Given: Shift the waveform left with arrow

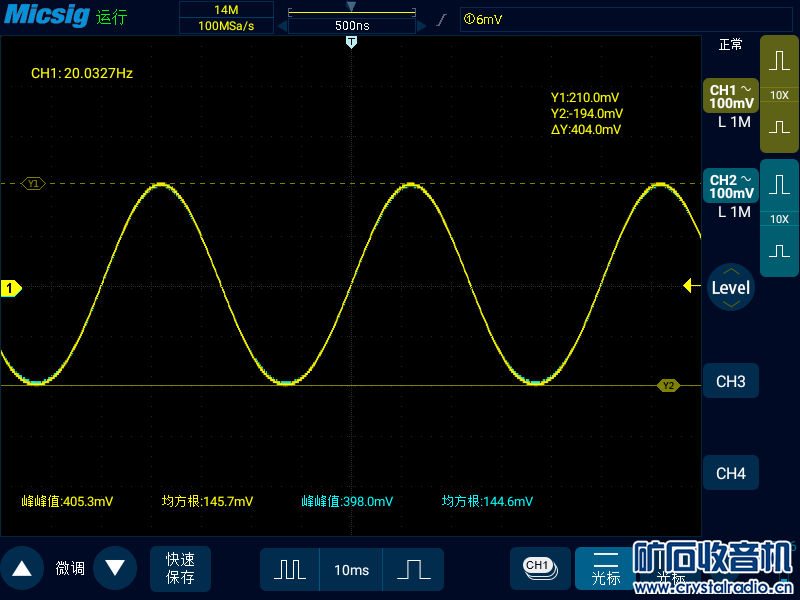Looking at the screenshot, I should coord(282,26).
